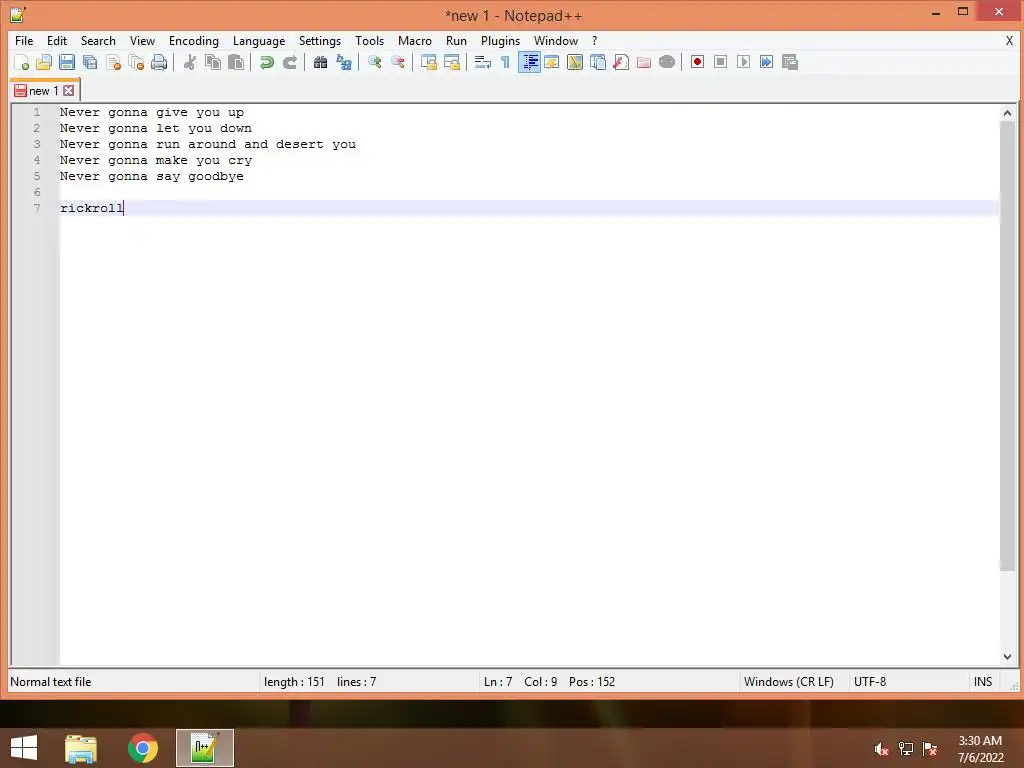Viewport: 1024px width, 768px height.
Task: Open the Window menu
Action: coord(556,40)
